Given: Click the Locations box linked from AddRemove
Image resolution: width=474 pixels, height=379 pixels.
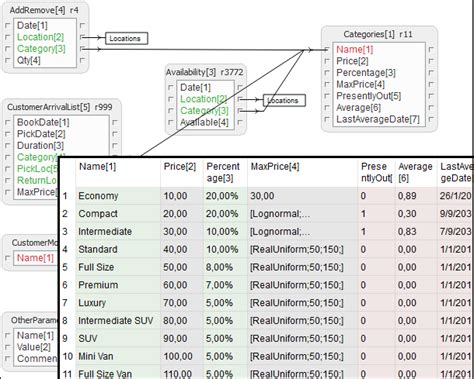Looking at the screenshot, I should tap(126, 38).
